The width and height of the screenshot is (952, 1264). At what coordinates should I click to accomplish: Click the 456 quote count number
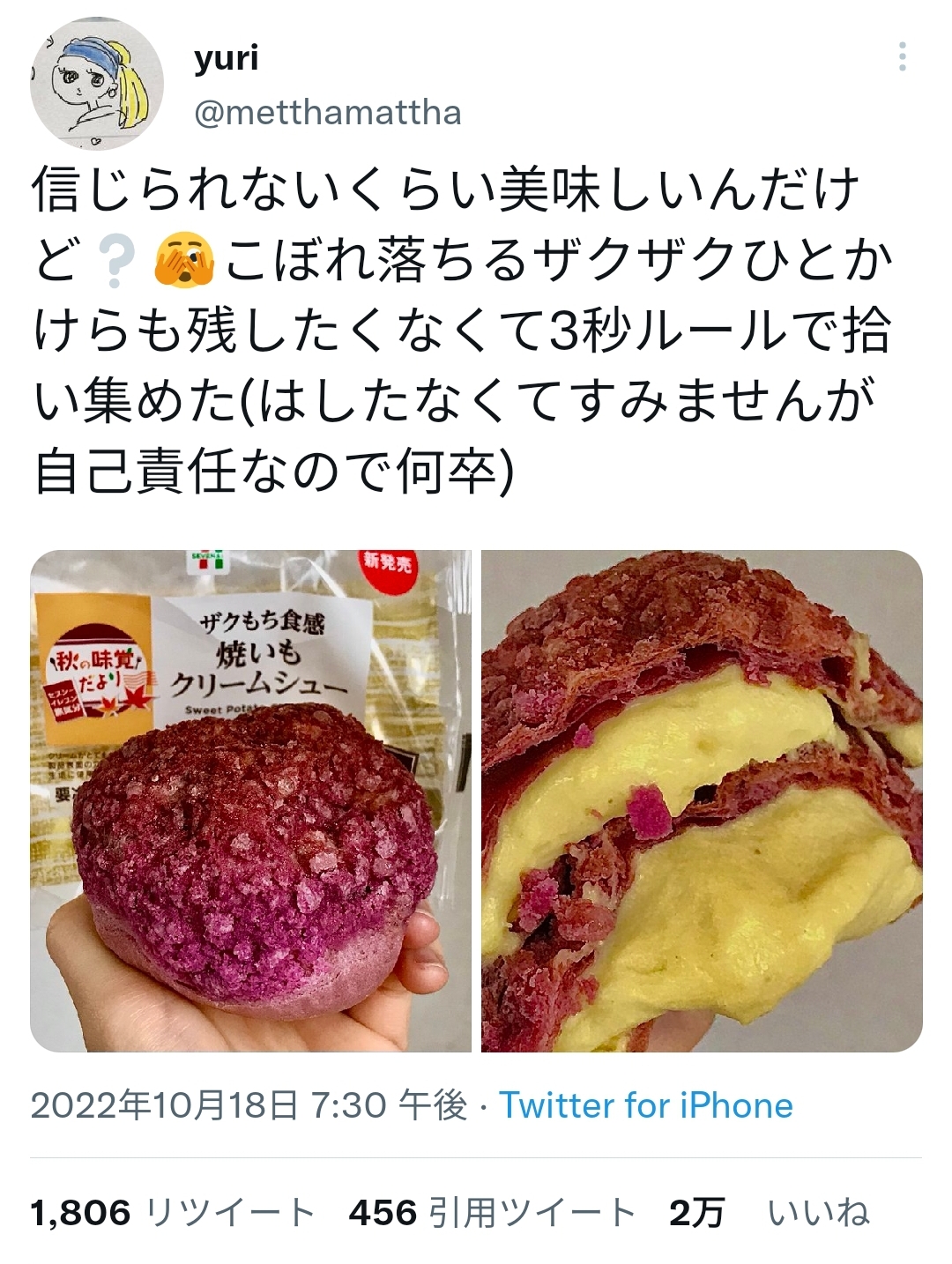pos(383,1213)
